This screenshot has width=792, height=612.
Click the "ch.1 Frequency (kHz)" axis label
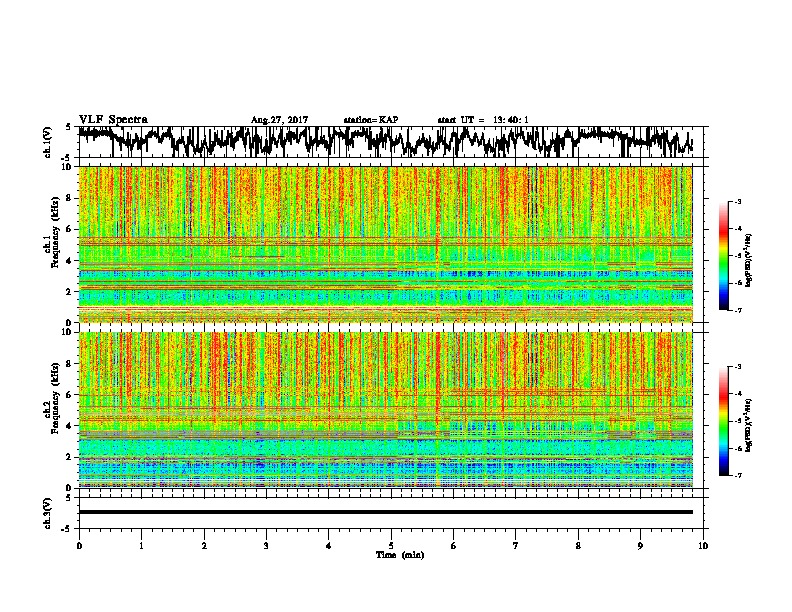[50, 232]
